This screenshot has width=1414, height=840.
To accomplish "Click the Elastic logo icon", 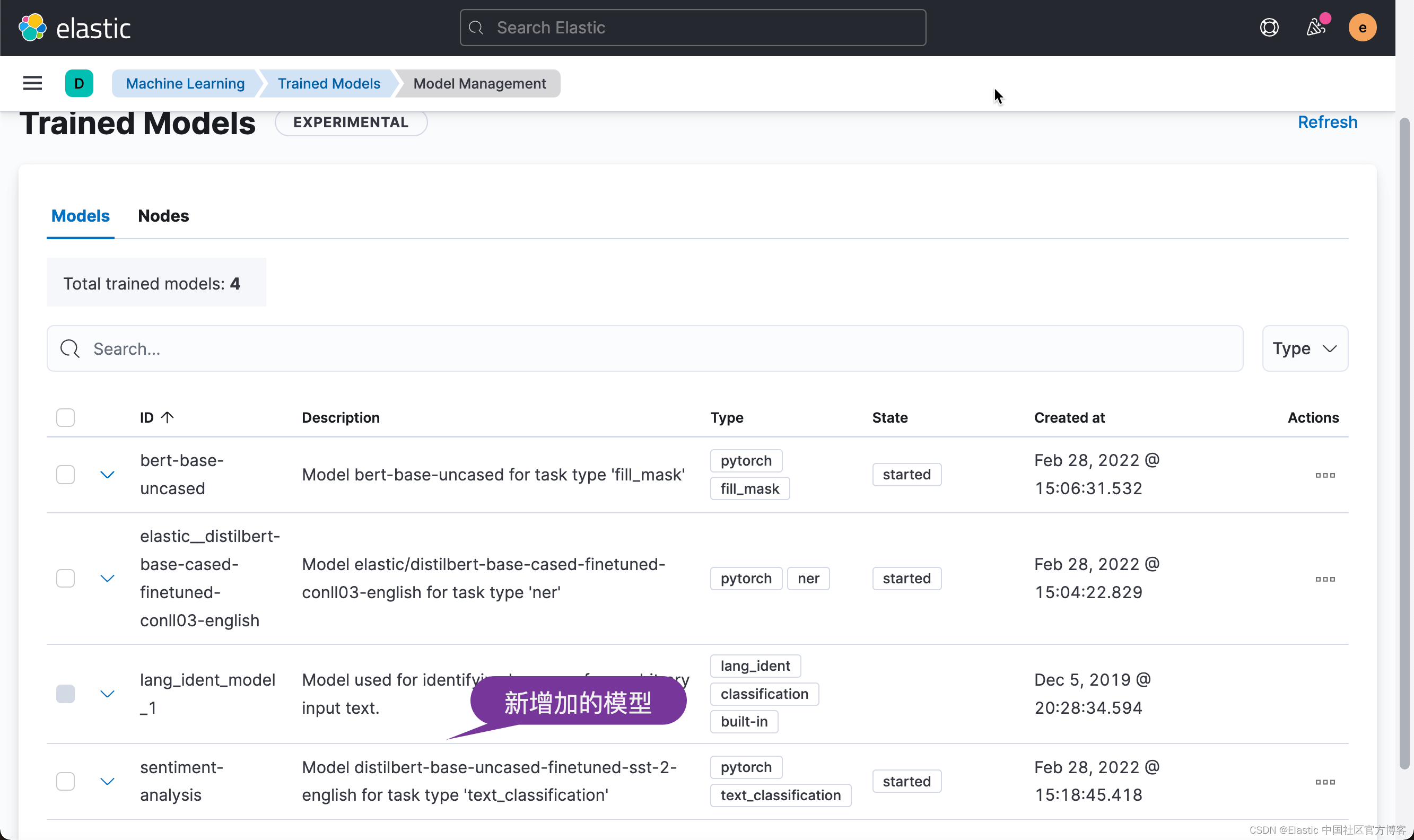I will (x=32, y=28).
